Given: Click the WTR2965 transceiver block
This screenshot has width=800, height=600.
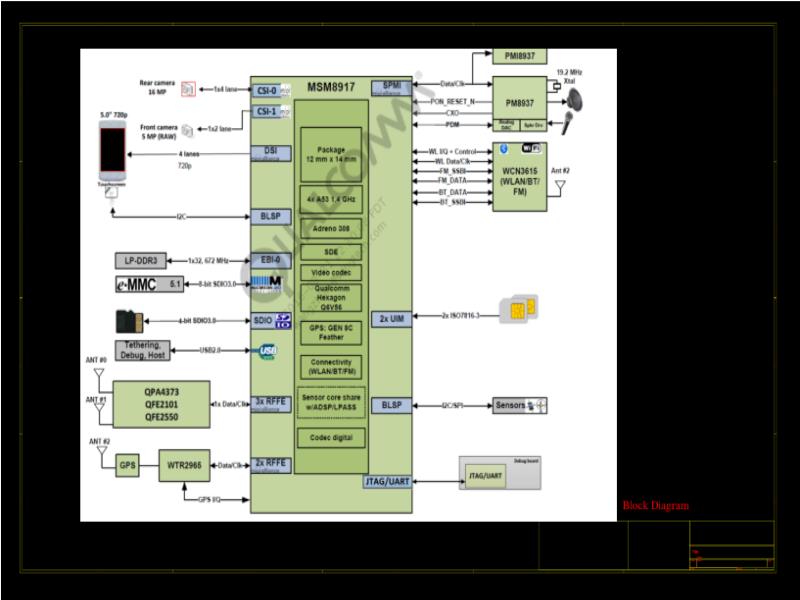Looking at the screenshot, I should pos(184,465).
